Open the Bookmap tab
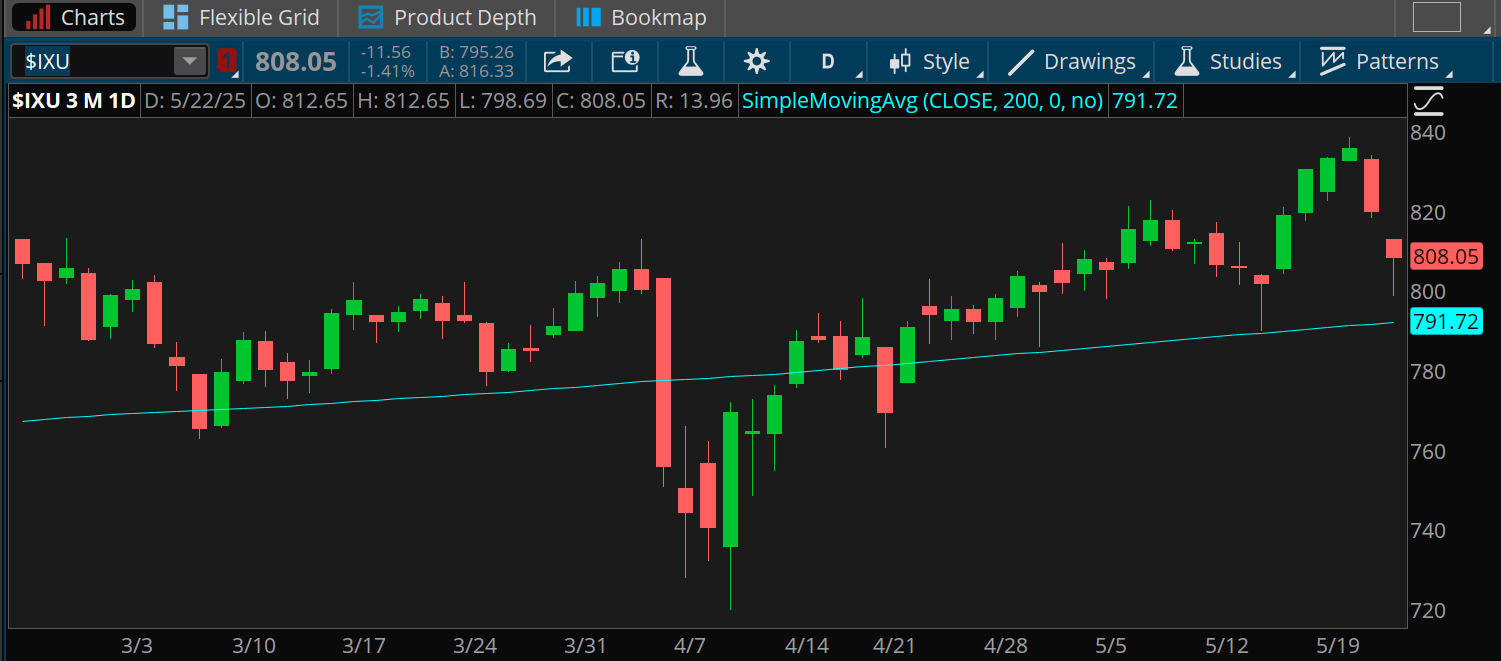 (642, 17)
